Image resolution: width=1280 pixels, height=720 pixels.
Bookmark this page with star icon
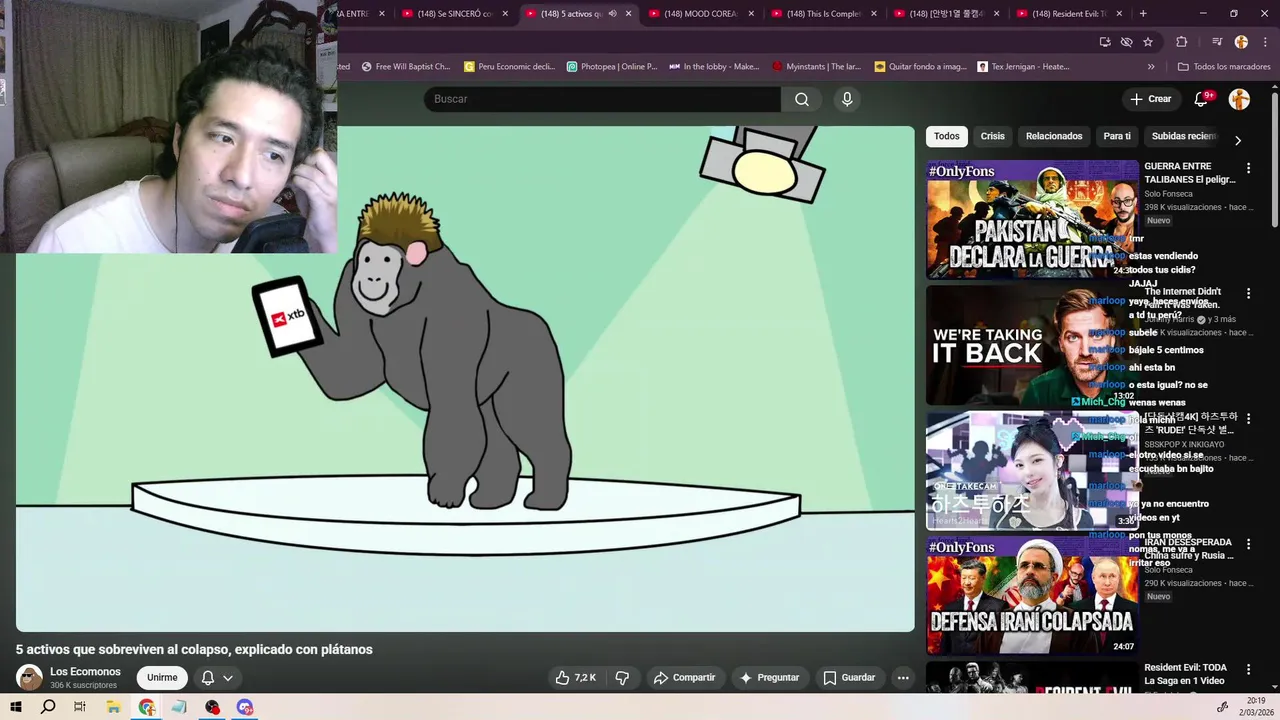click(x=1148, y=42)
